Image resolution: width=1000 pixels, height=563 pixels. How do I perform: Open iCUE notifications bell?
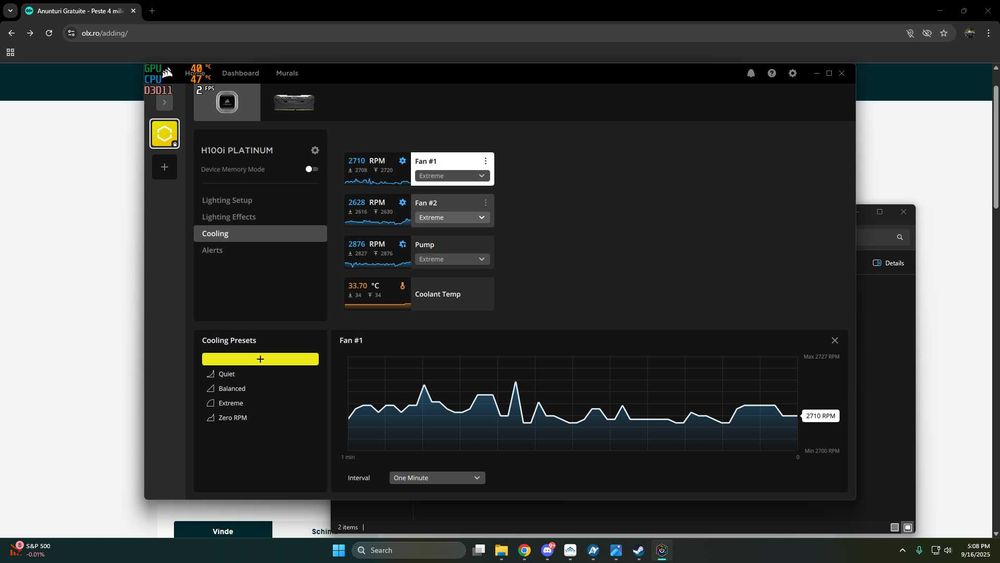tap(751, 73)
